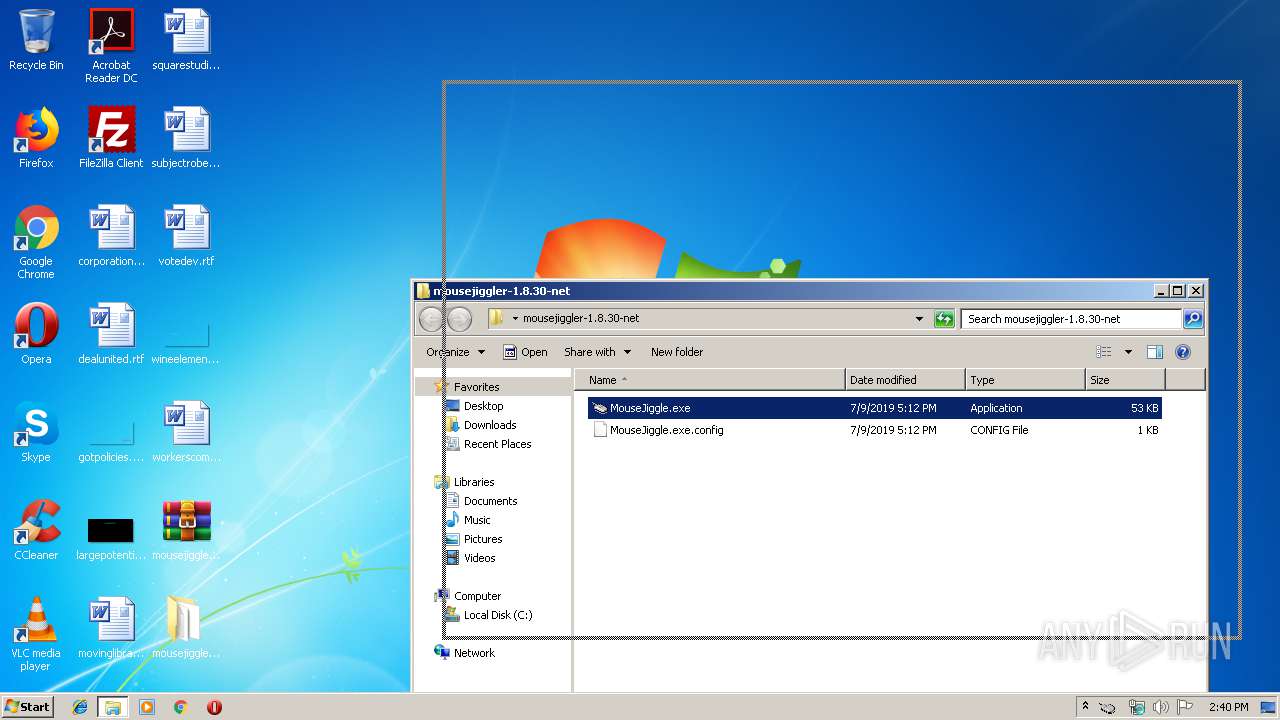Change the view with the views icon
This screenshot has width=1280, height=720.
(1104, 352)
